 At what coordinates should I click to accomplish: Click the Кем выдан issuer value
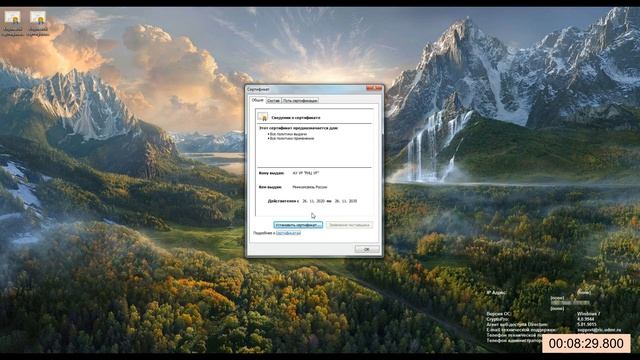310,187
